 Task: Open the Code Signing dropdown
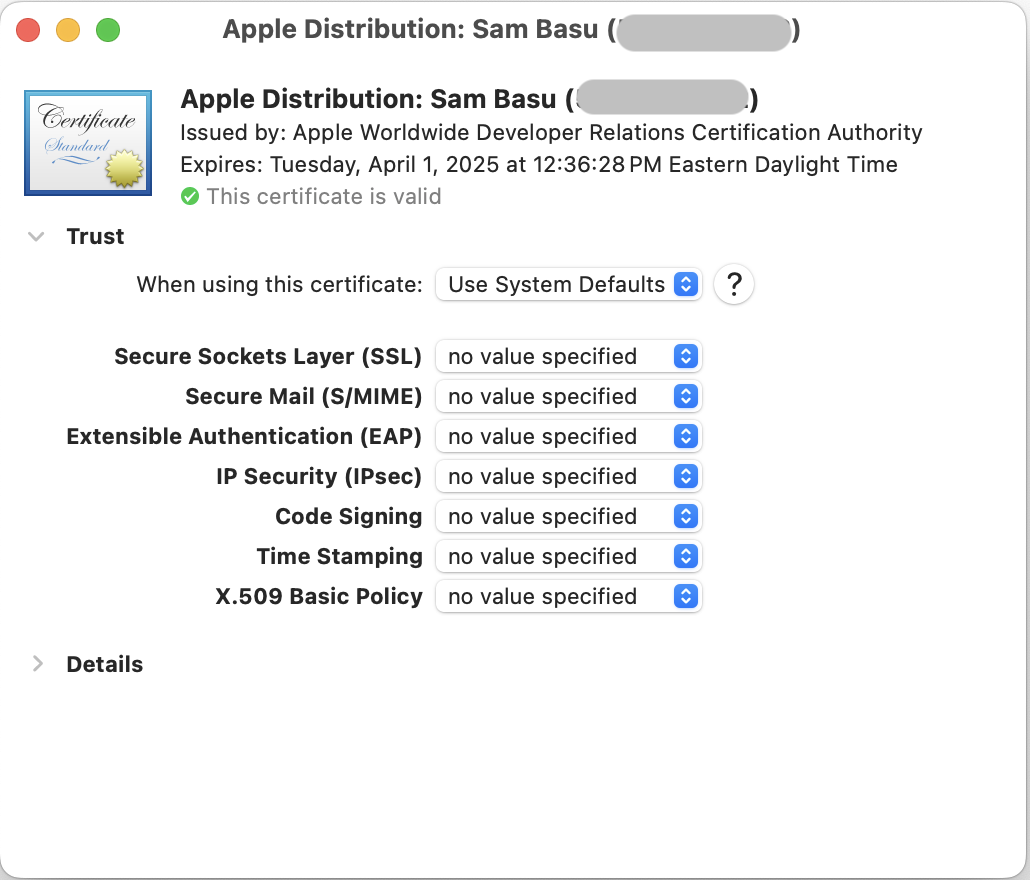tap(569, 517)
